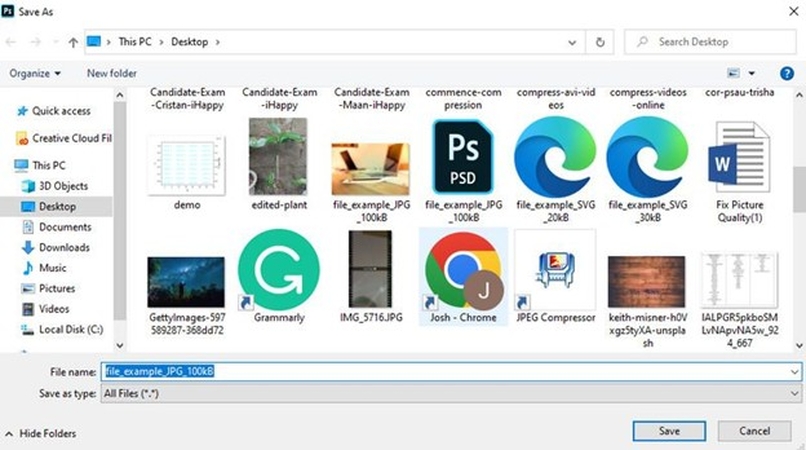The height and width of the screenshot is (450, 806).
Task: Select the Fix Picture Quality Word document
Action: coord(739,157)
